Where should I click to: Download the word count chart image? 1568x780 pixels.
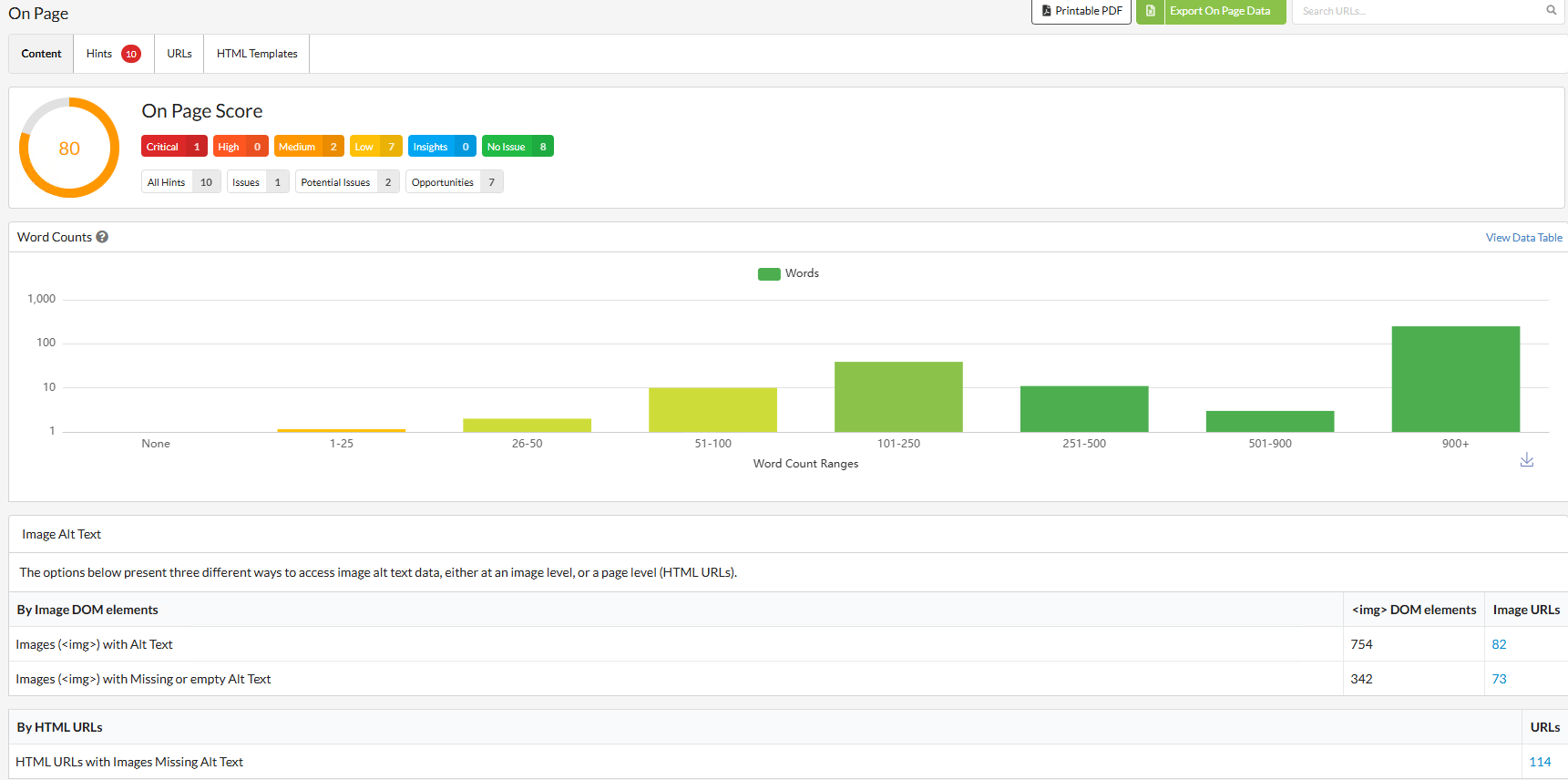tap(1527, 460)
